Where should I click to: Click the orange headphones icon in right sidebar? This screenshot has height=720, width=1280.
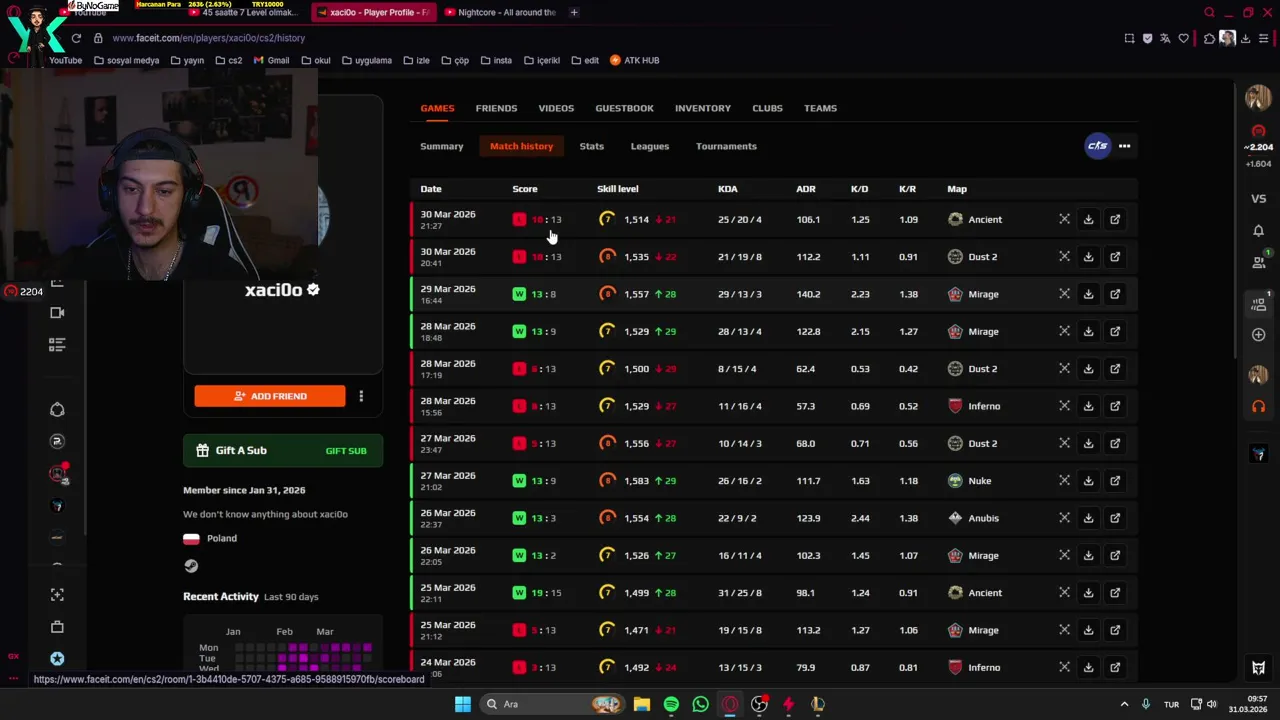click(x=1258, y=406)
